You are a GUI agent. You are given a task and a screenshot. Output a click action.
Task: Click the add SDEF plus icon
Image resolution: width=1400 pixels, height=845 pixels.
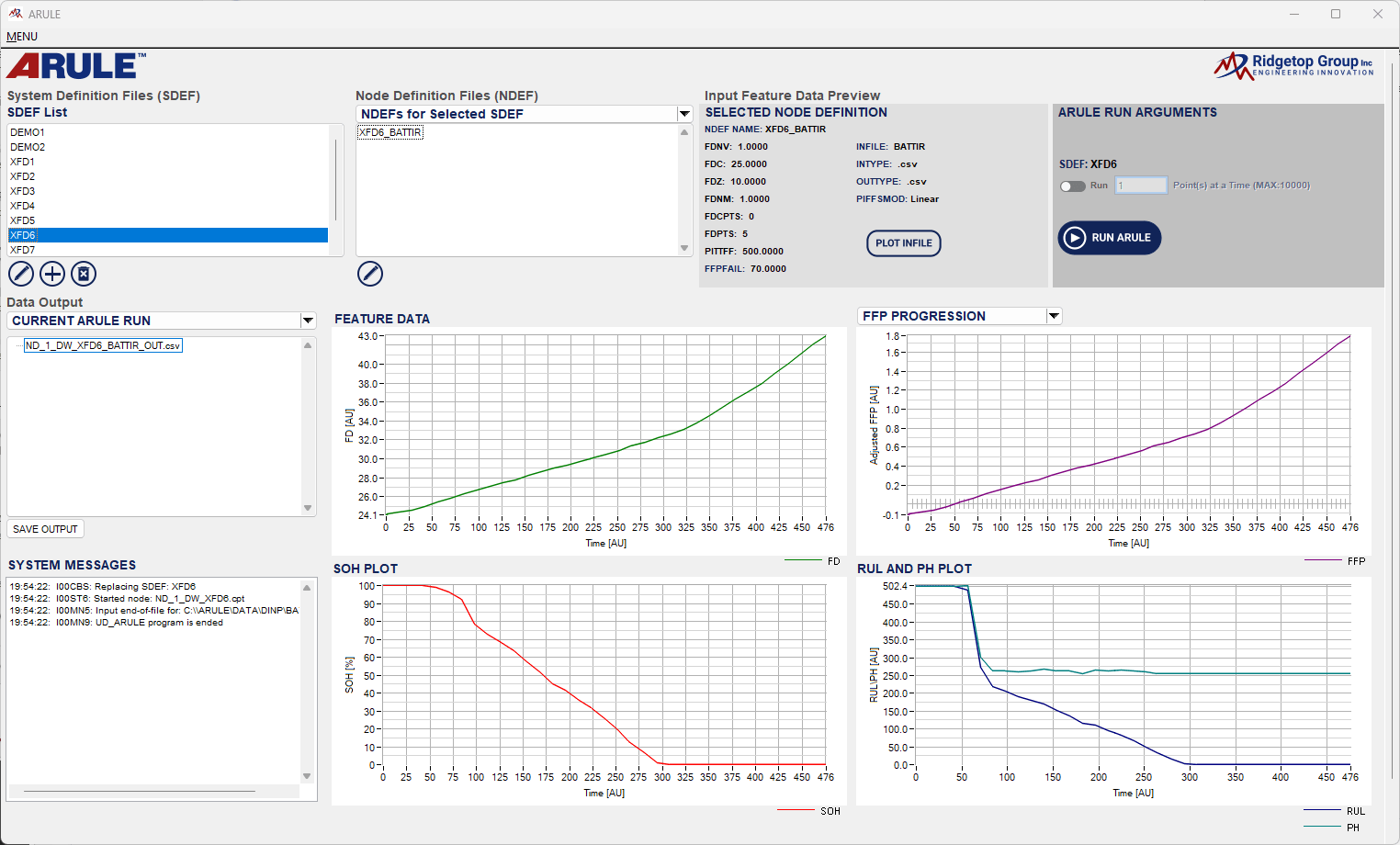click(x=52, y=274)
